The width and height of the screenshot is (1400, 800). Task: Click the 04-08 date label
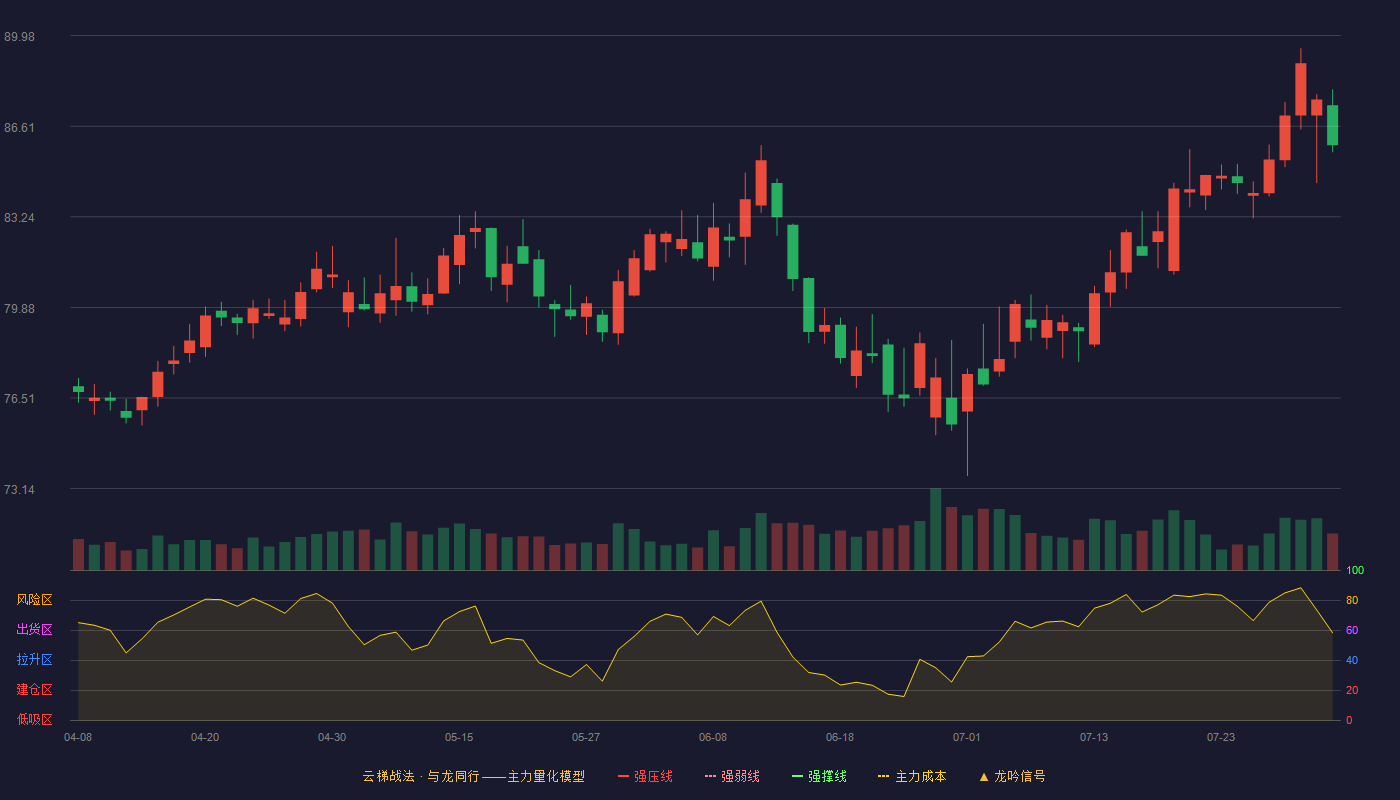pyautogui.click(x=78, y=737)
